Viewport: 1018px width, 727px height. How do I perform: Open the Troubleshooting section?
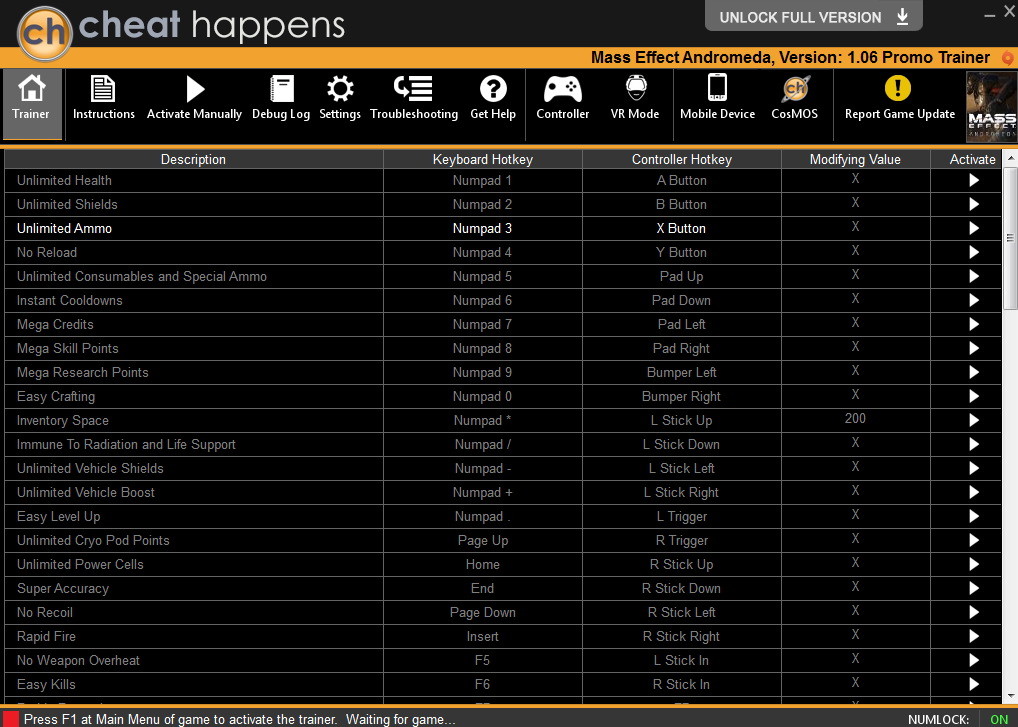pyautogui.click(x=414, y=98)
